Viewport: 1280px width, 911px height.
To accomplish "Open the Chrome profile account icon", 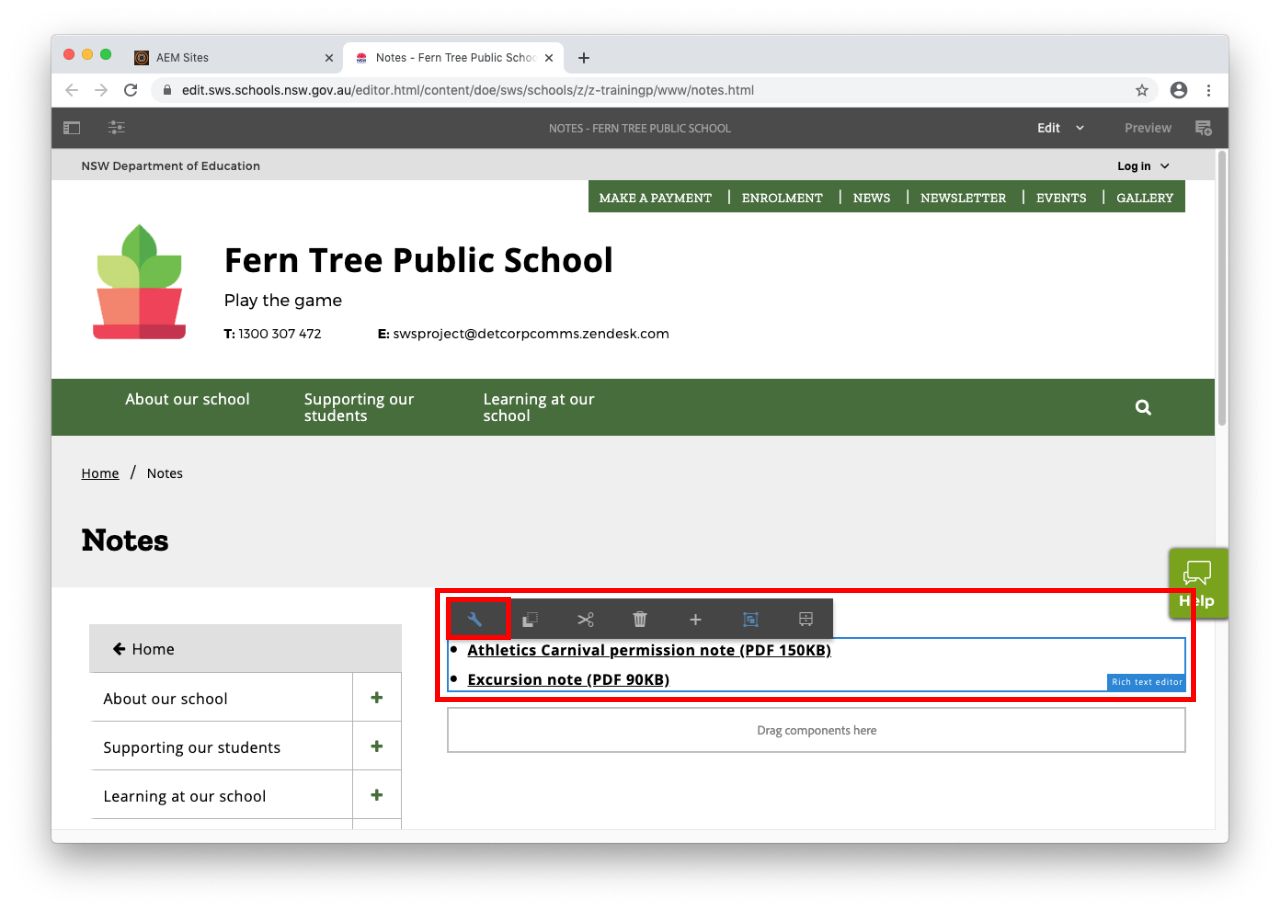I will click(x=1179, y=90).
